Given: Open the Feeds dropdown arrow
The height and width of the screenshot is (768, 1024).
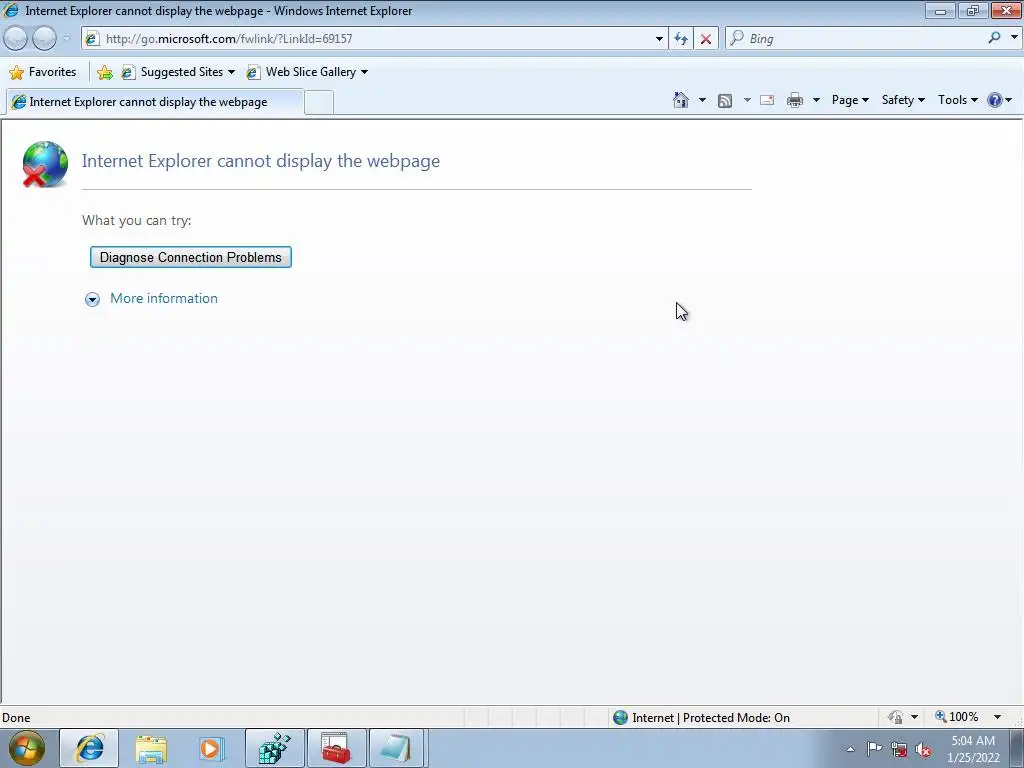Looking at the screenshot, I should click(747, 100).
